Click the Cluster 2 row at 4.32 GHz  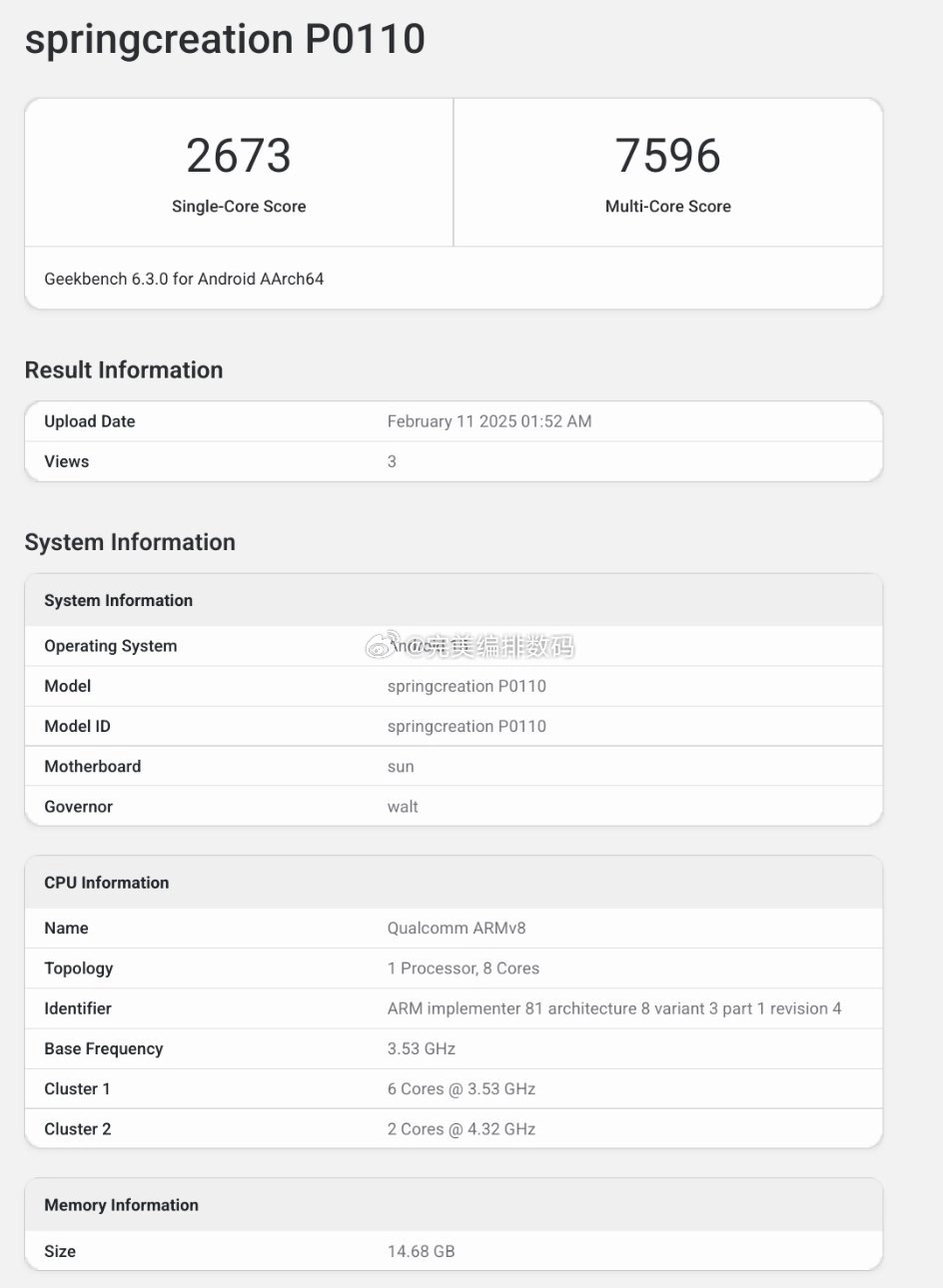(x=452, y=1128)
